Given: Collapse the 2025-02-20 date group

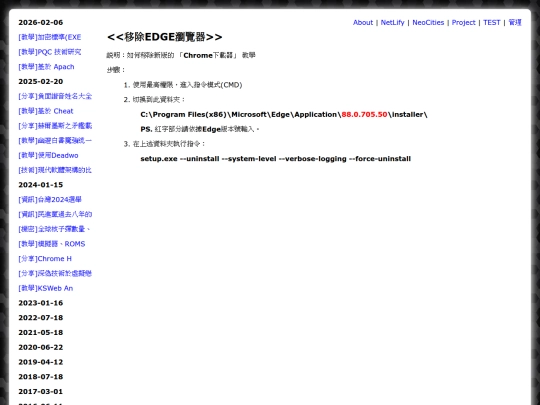Looking at the screenshot, I should tap(41, 82).
